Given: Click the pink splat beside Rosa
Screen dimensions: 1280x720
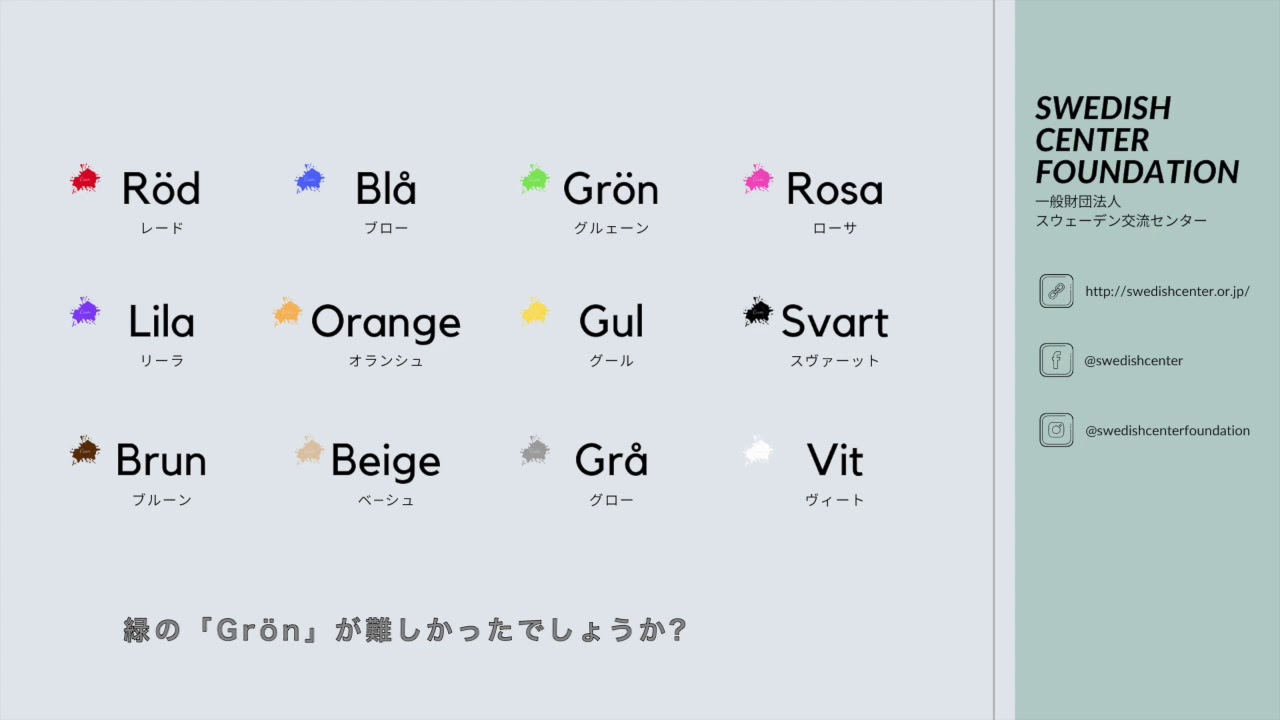Looking at the screenshot, I should (759, 180).
